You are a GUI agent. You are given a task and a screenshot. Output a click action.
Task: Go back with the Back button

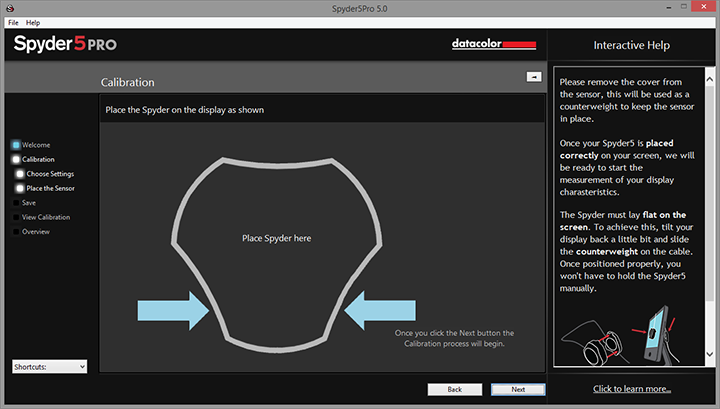tap(454, 389)
